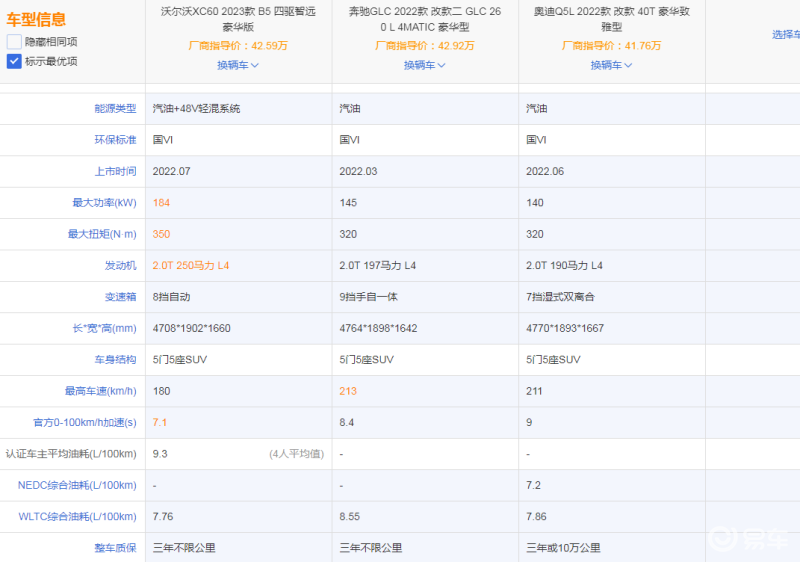Click the 环保标准 row label
Viewport: 800px width, 562px height.
tap(115, 140)
